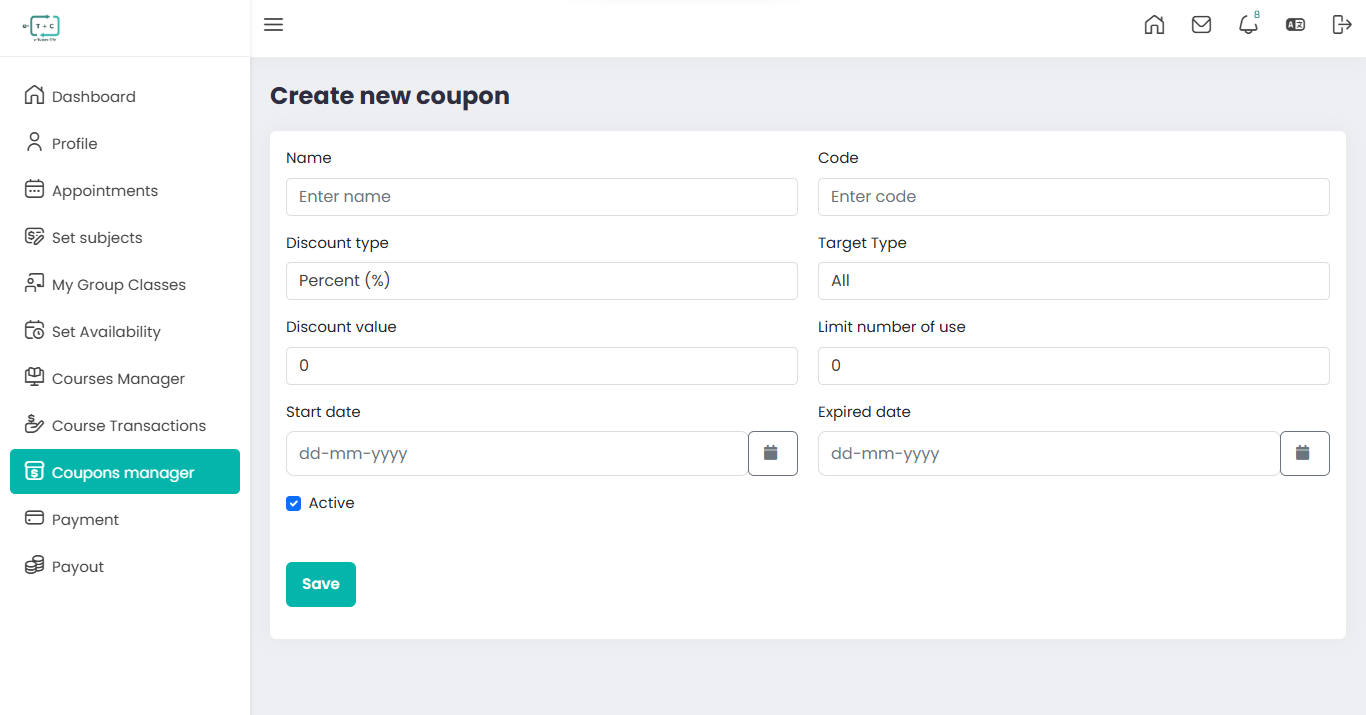Screen dimensions: 1366x715
Task: Open the Expired date calendar picker
Action: point(1305,453)
